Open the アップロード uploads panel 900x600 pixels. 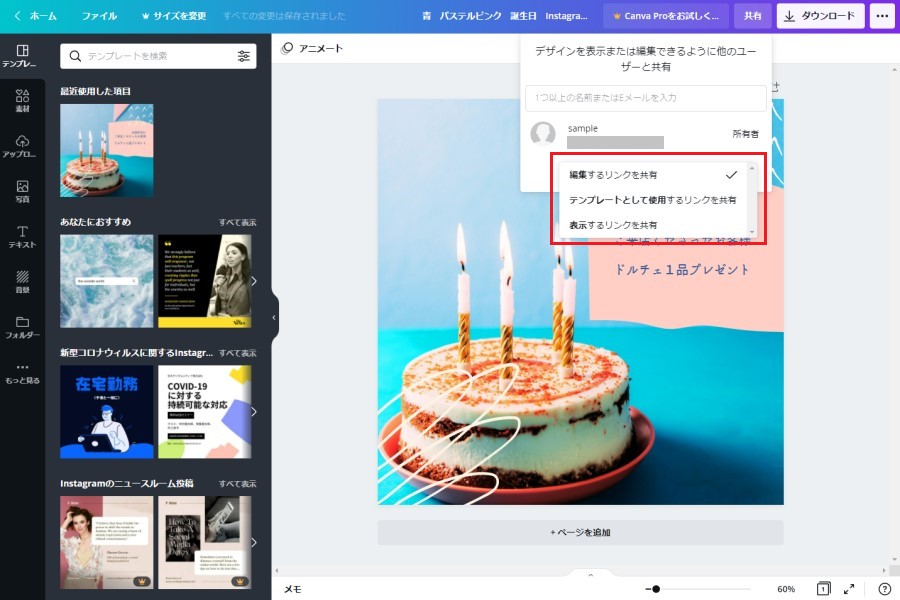pyautogui.click(x=22, y=146)
